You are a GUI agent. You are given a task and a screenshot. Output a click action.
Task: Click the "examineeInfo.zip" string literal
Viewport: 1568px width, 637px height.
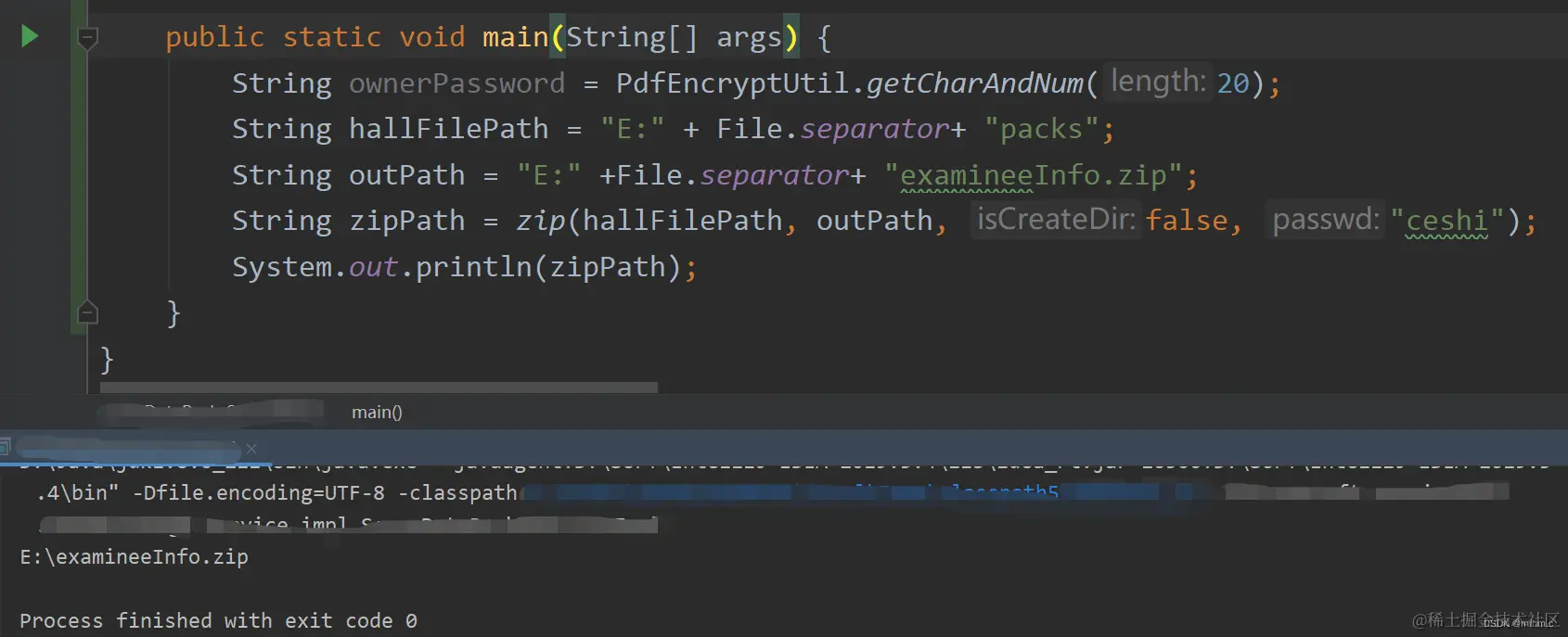1033,175
